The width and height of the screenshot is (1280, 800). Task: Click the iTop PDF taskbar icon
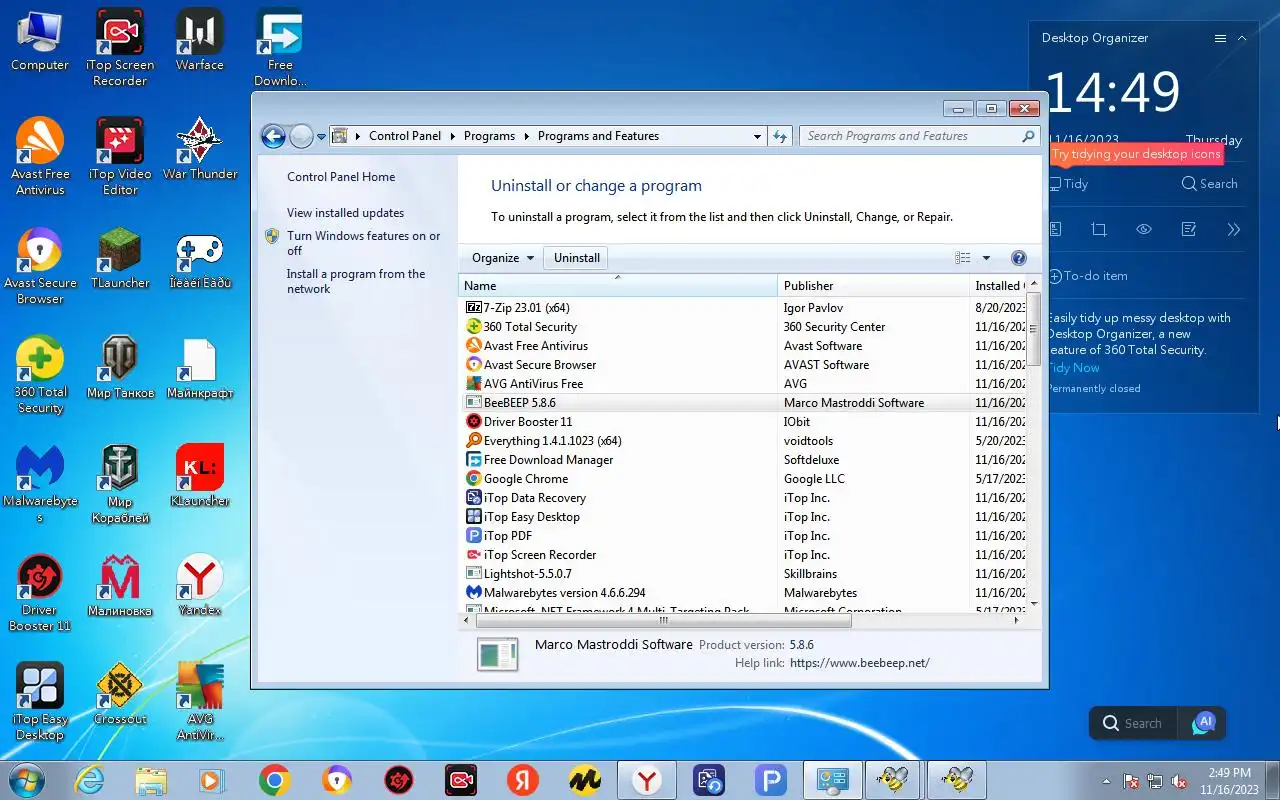(x=770, y=780)
